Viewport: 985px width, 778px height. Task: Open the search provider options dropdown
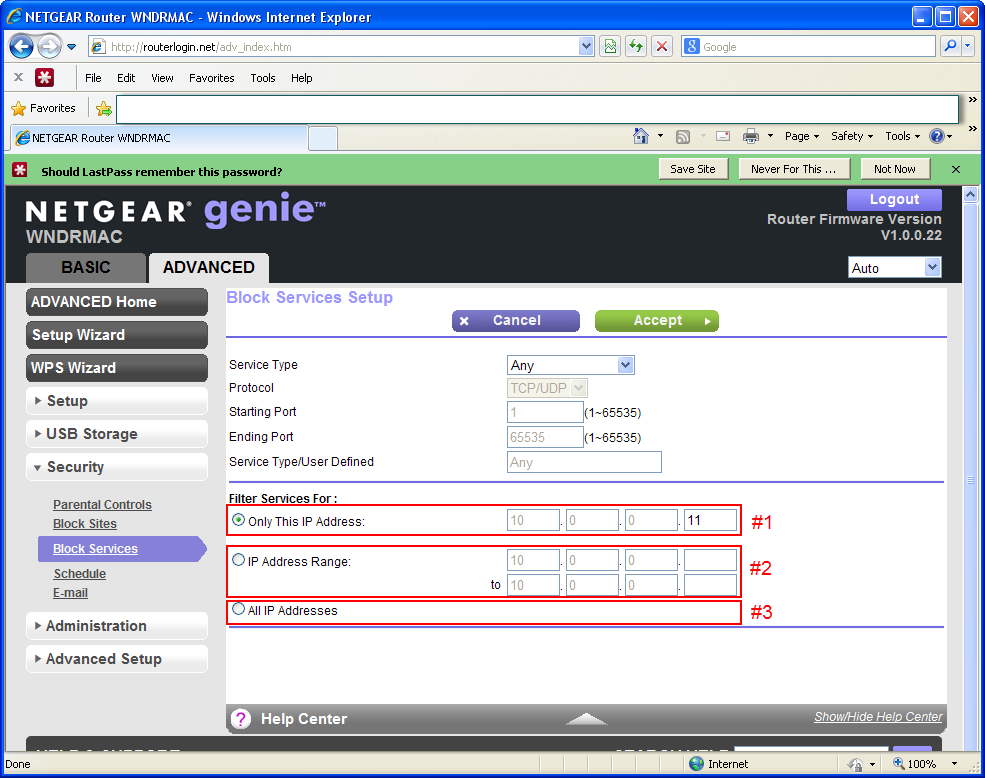967,47
